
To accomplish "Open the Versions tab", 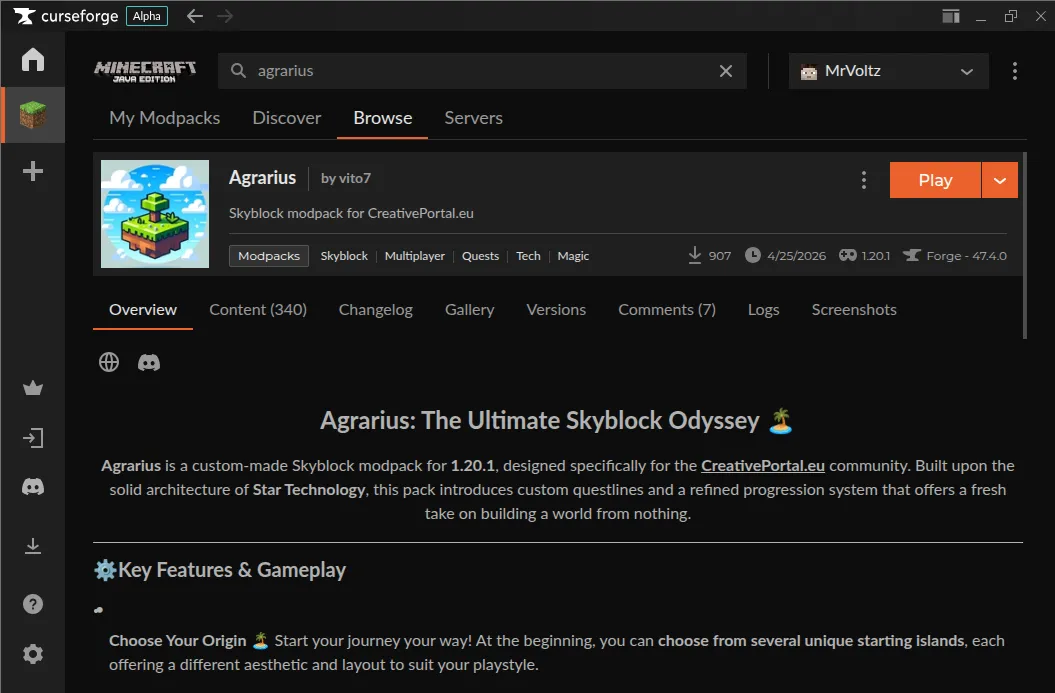I will [556, 309].
